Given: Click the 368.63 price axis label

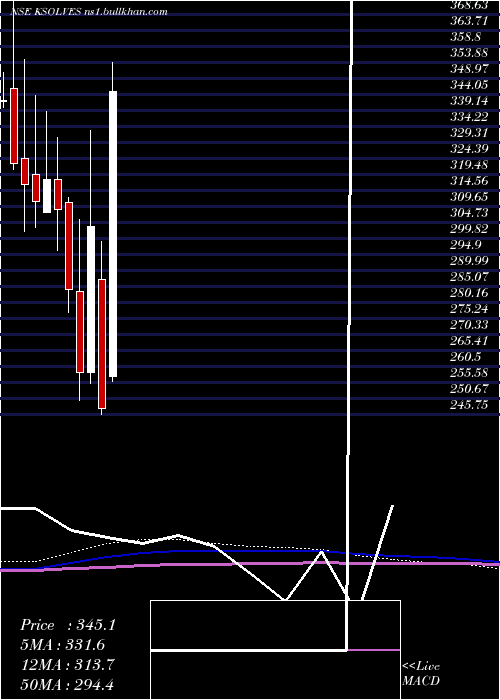Looking at the screenshot, I should [x=469, y=5].
